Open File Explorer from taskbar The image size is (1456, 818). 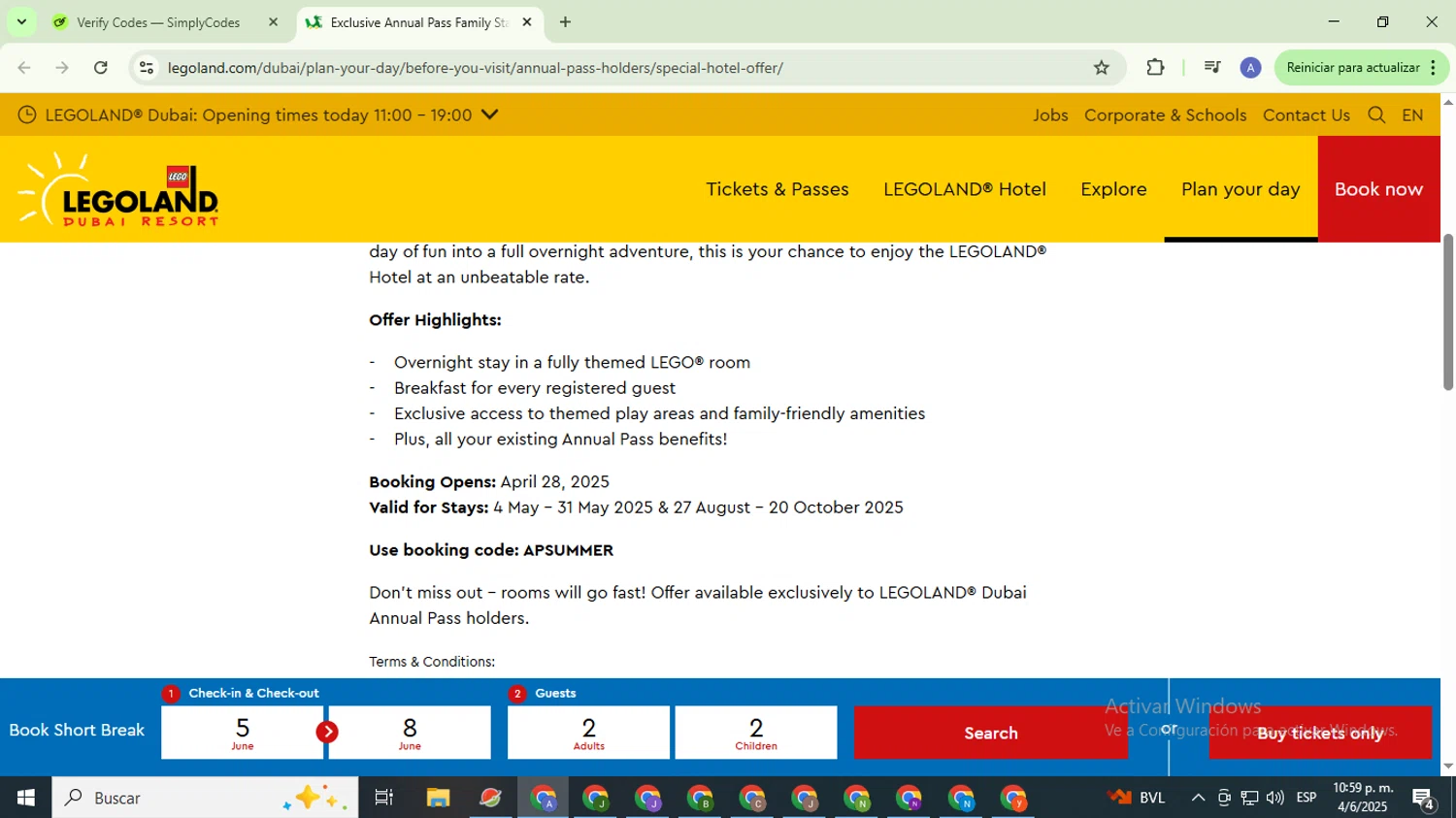pos(438,798)
